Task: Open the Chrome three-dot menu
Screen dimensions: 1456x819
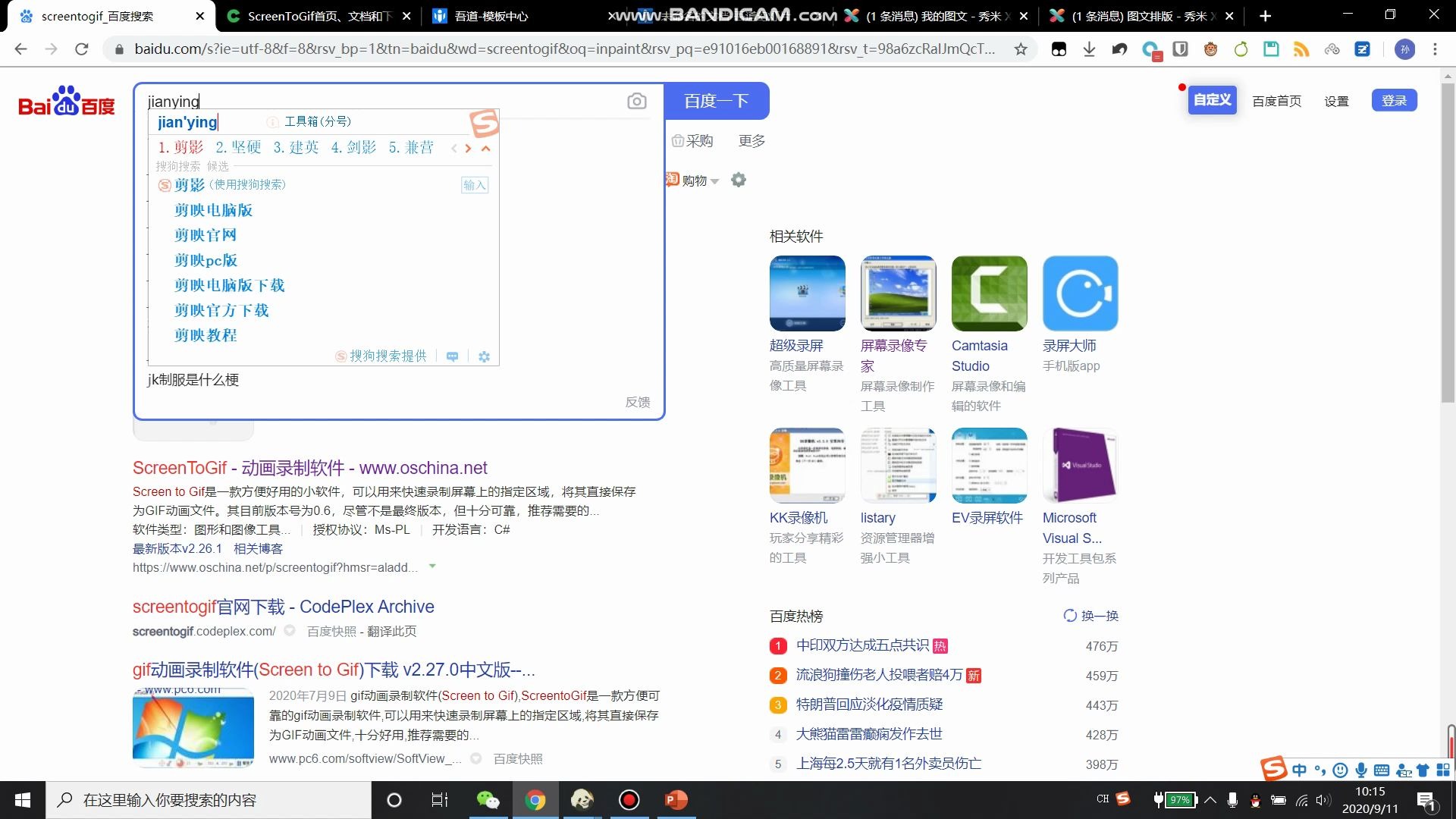Action: [1435, 49]
